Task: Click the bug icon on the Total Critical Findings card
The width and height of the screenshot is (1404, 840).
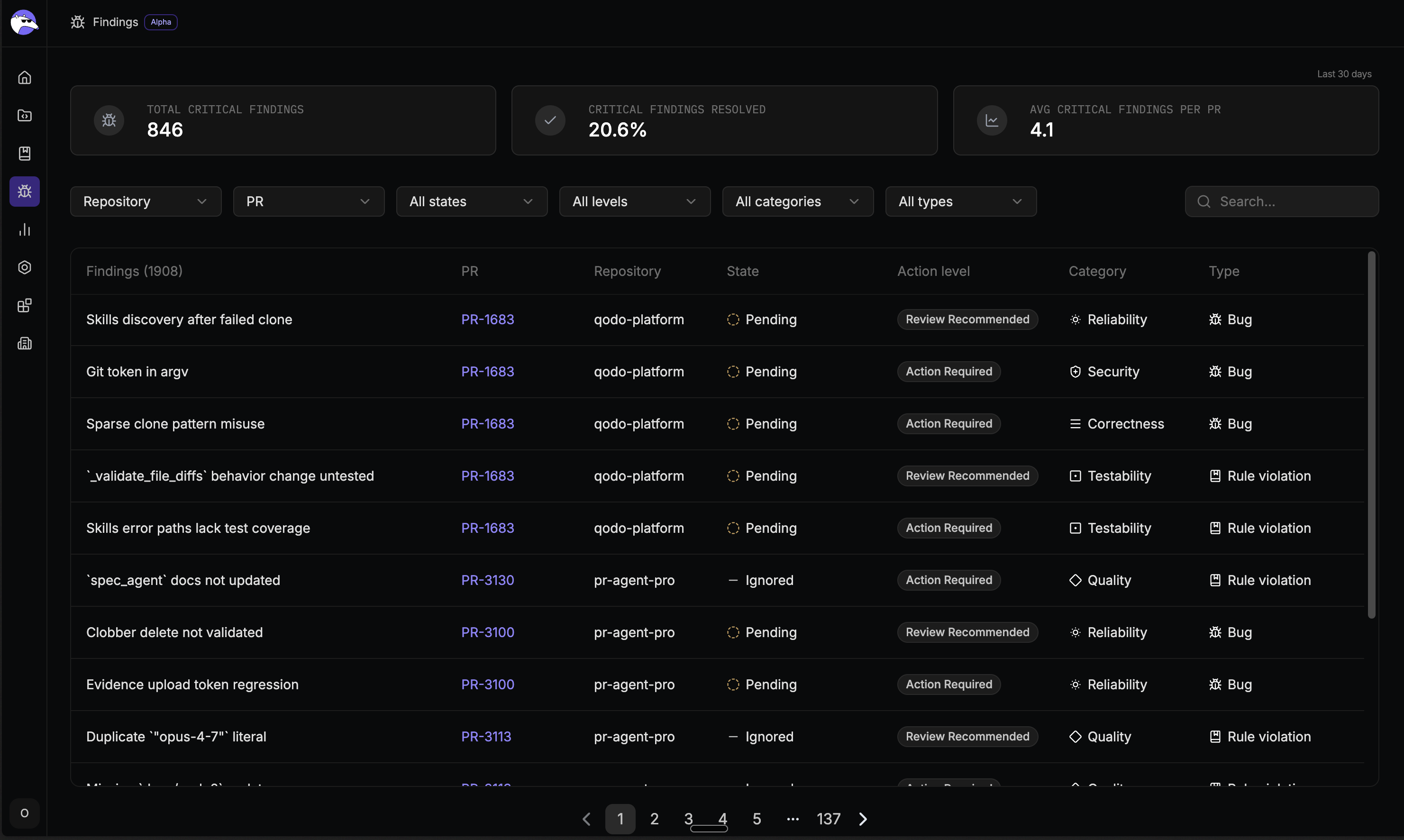Action: pos(109,120)
